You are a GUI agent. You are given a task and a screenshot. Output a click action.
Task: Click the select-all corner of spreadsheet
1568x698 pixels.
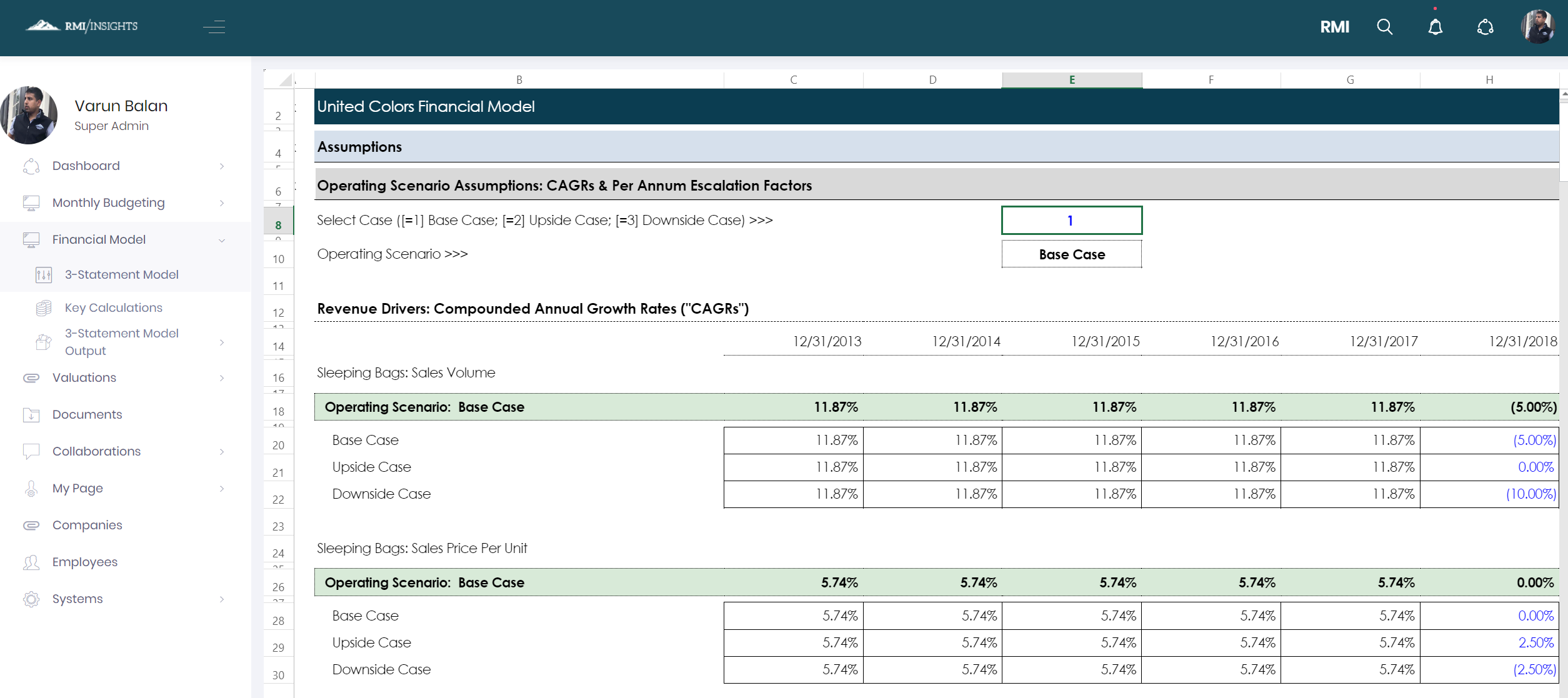[284, 80]
